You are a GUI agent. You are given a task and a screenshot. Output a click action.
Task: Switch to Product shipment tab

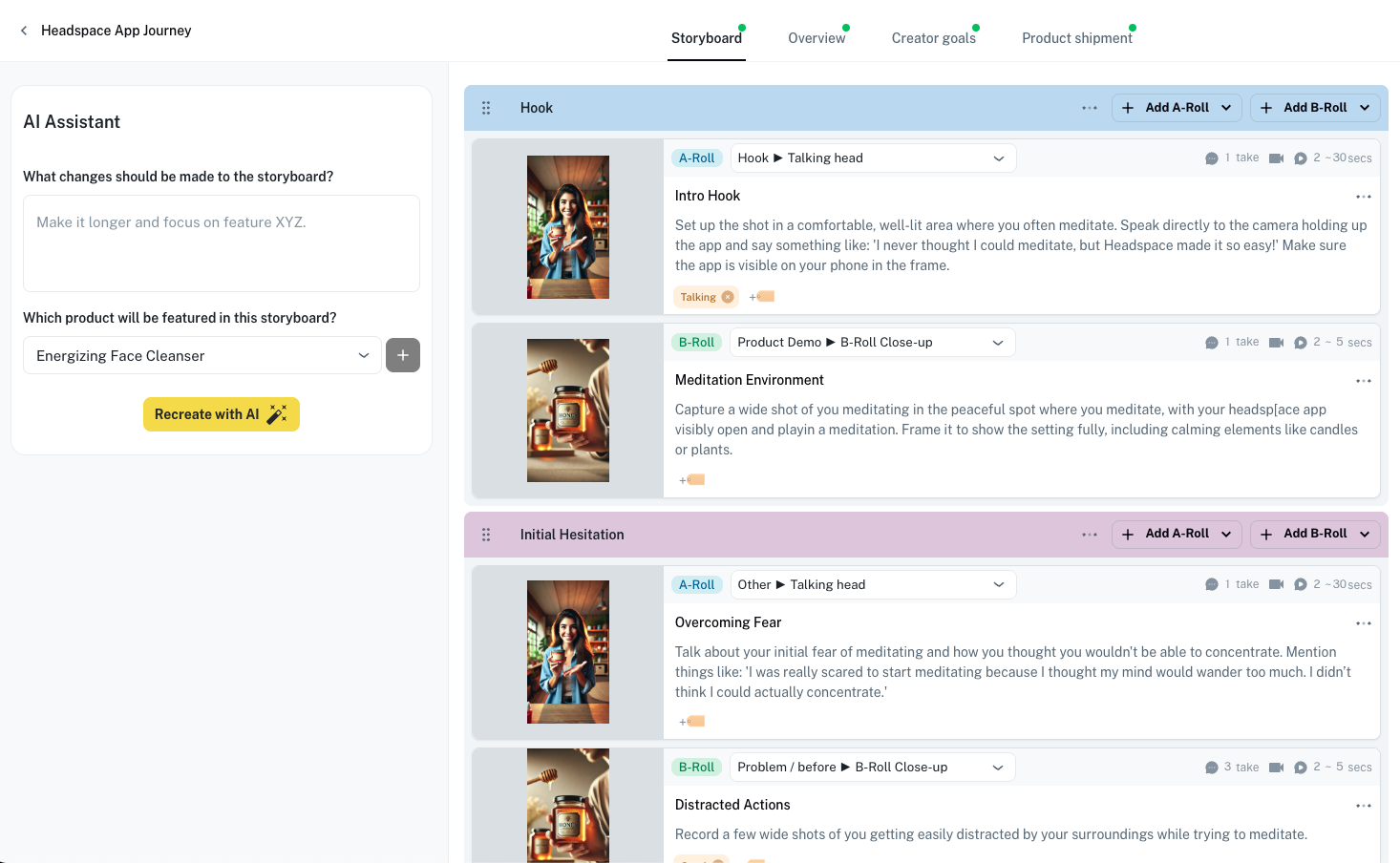1077,38
